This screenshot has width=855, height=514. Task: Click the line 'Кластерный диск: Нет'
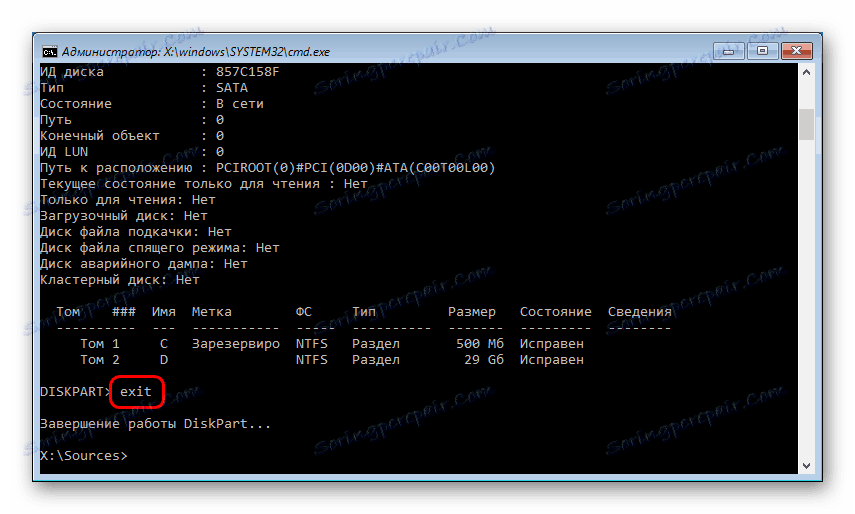[120, 280]
